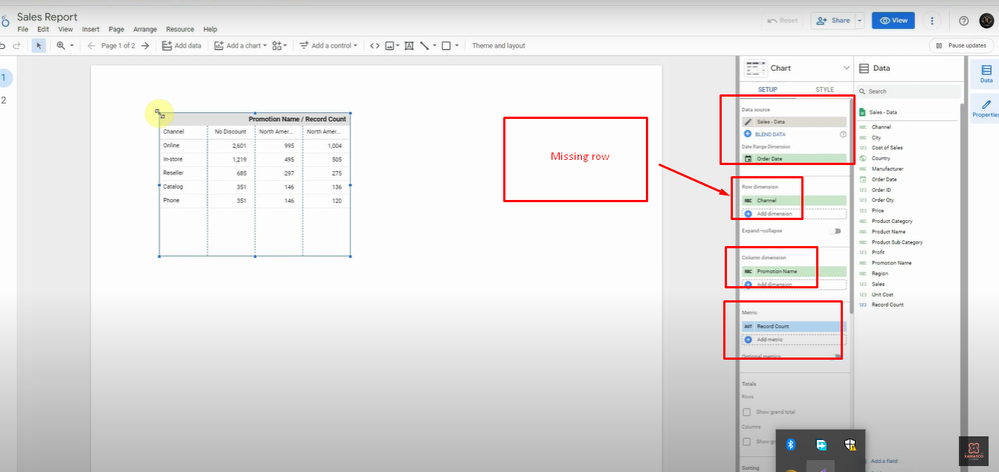999x472 pixels.
Task: Open the Arrange menu
Action: coord(145,29)
